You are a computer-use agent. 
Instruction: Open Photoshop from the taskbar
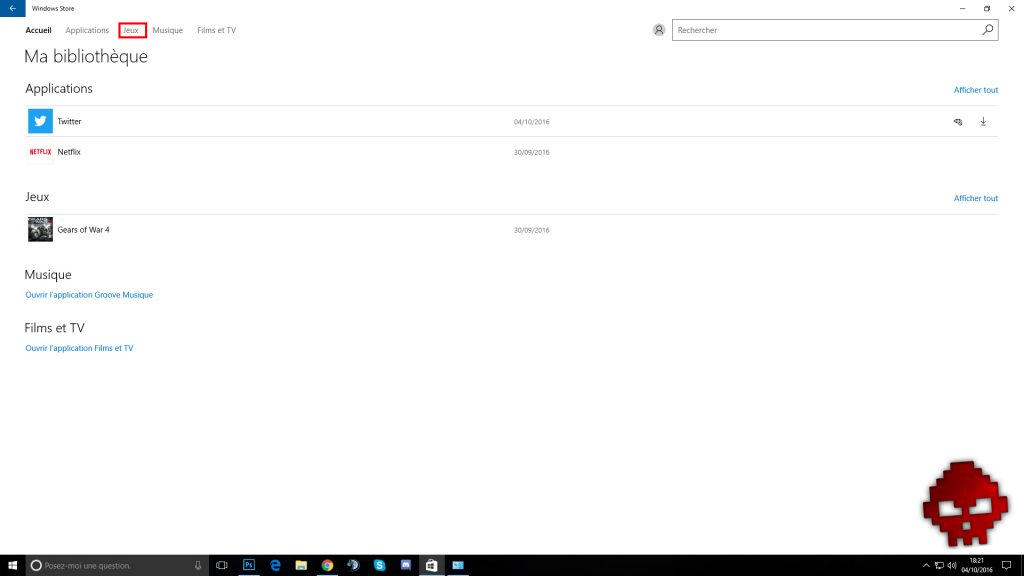coord(249,565)
